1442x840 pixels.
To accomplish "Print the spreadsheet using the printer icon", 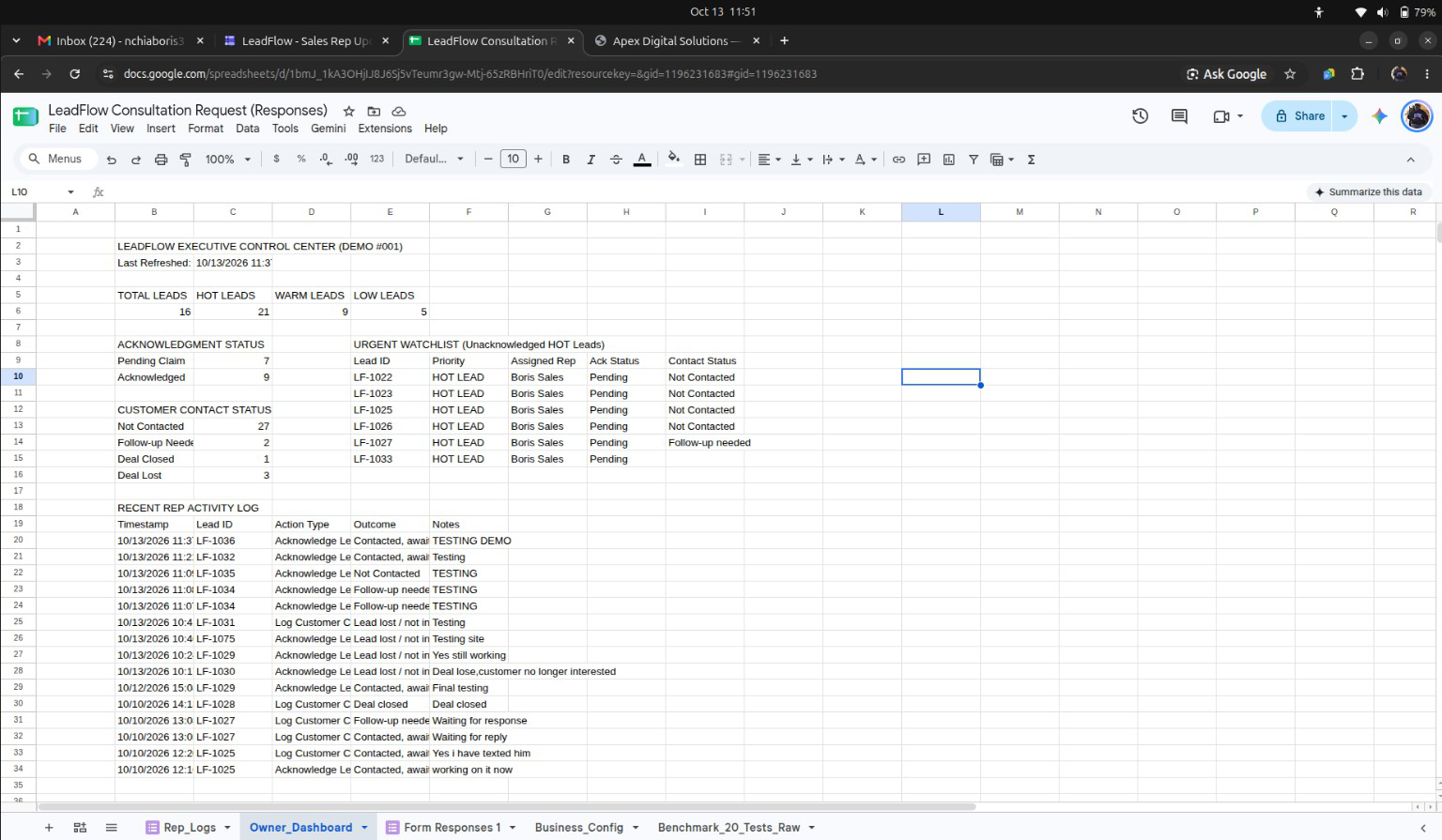I will point(161,160).
